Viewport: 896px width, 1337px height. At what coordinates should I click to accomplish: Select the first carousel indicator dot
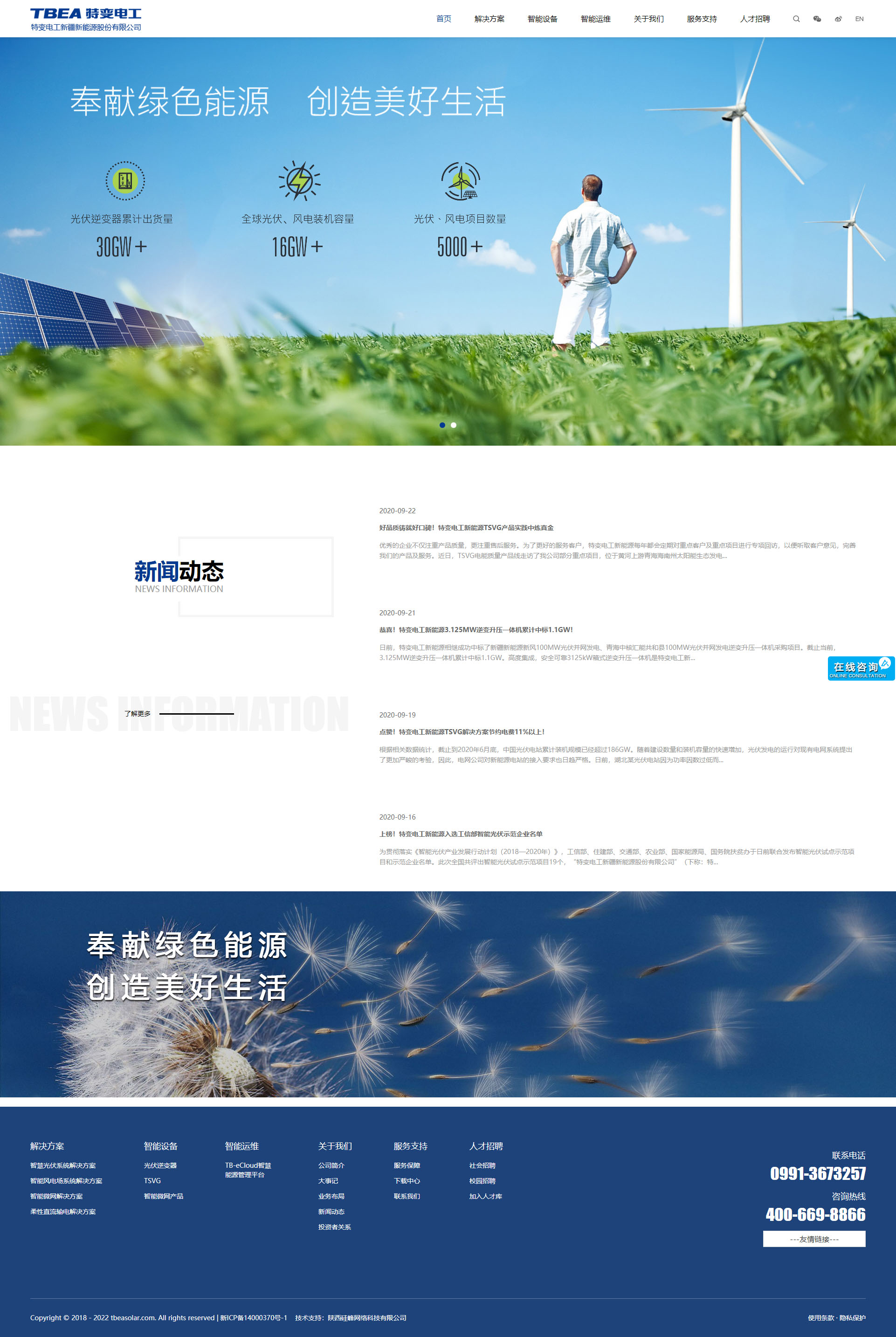tap(442, 425)
